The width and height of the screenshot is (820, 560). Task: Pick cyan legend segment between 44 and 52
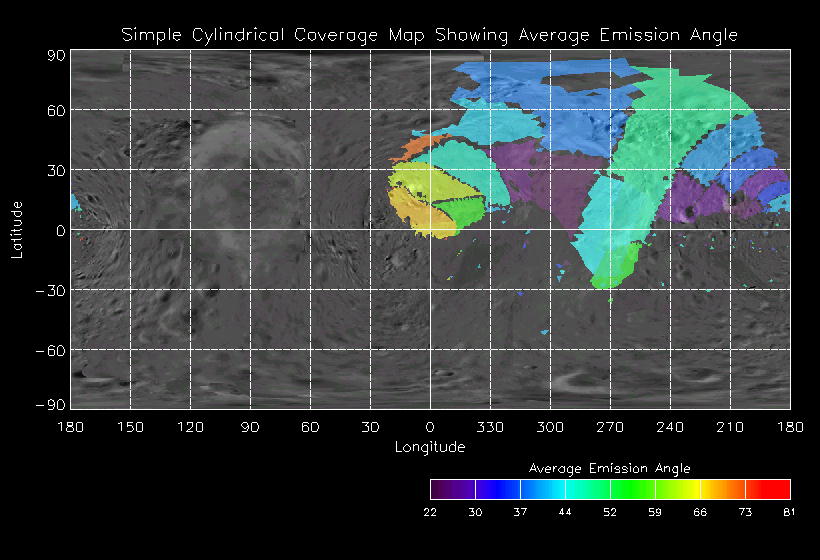coord(587,489)
